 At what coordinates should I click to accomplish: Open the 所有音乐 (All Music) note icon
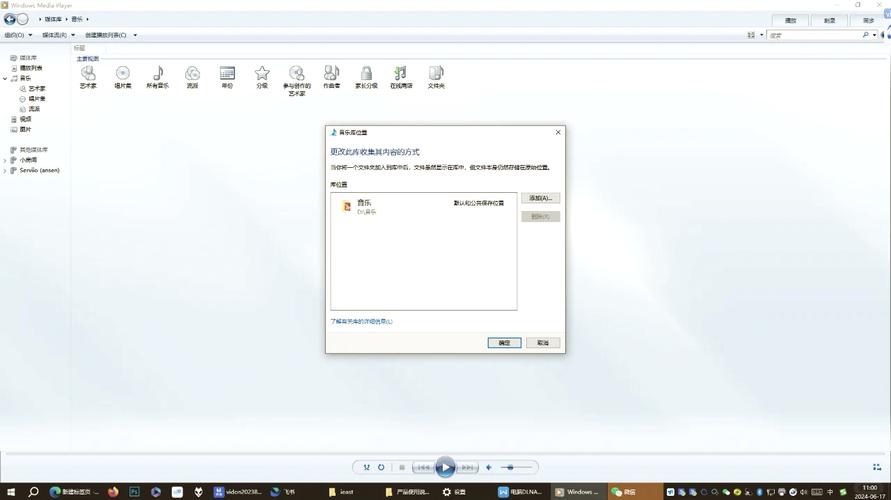pos(157,77)
